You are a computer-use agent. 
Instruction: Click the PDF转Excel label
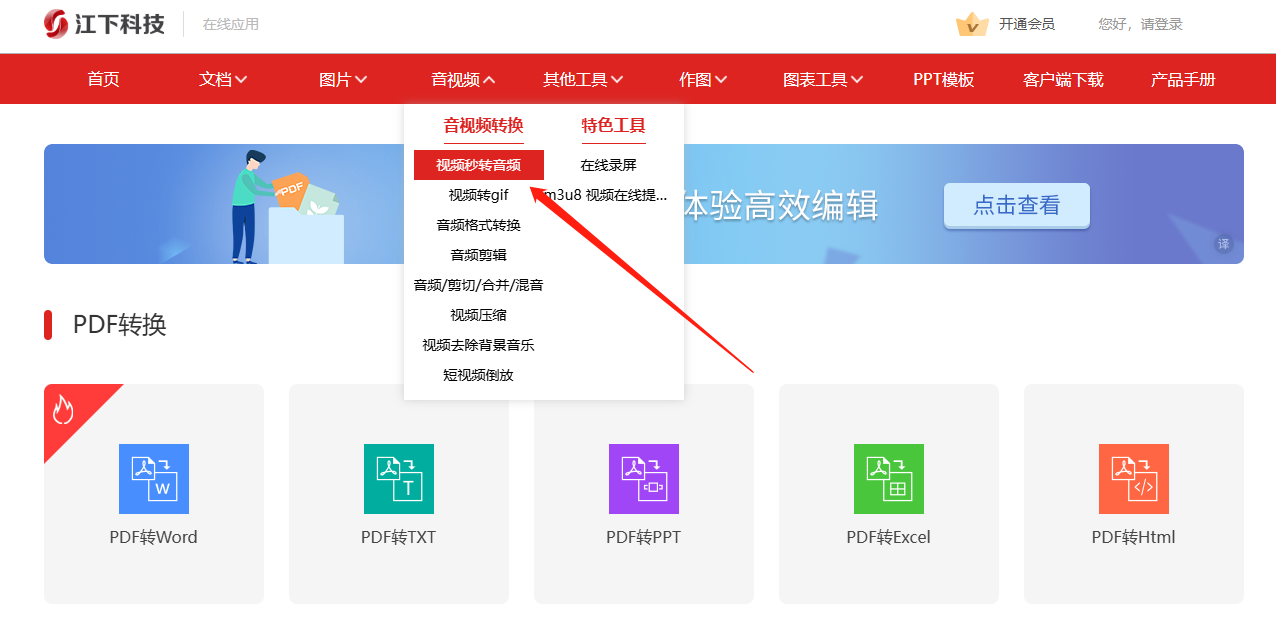click(x=889, y=537)
